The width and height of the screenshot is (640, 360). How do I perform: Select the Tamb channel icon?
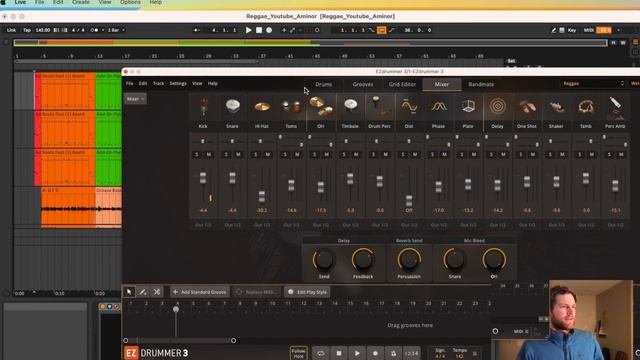pyautogui.click(x=586, y=107)
